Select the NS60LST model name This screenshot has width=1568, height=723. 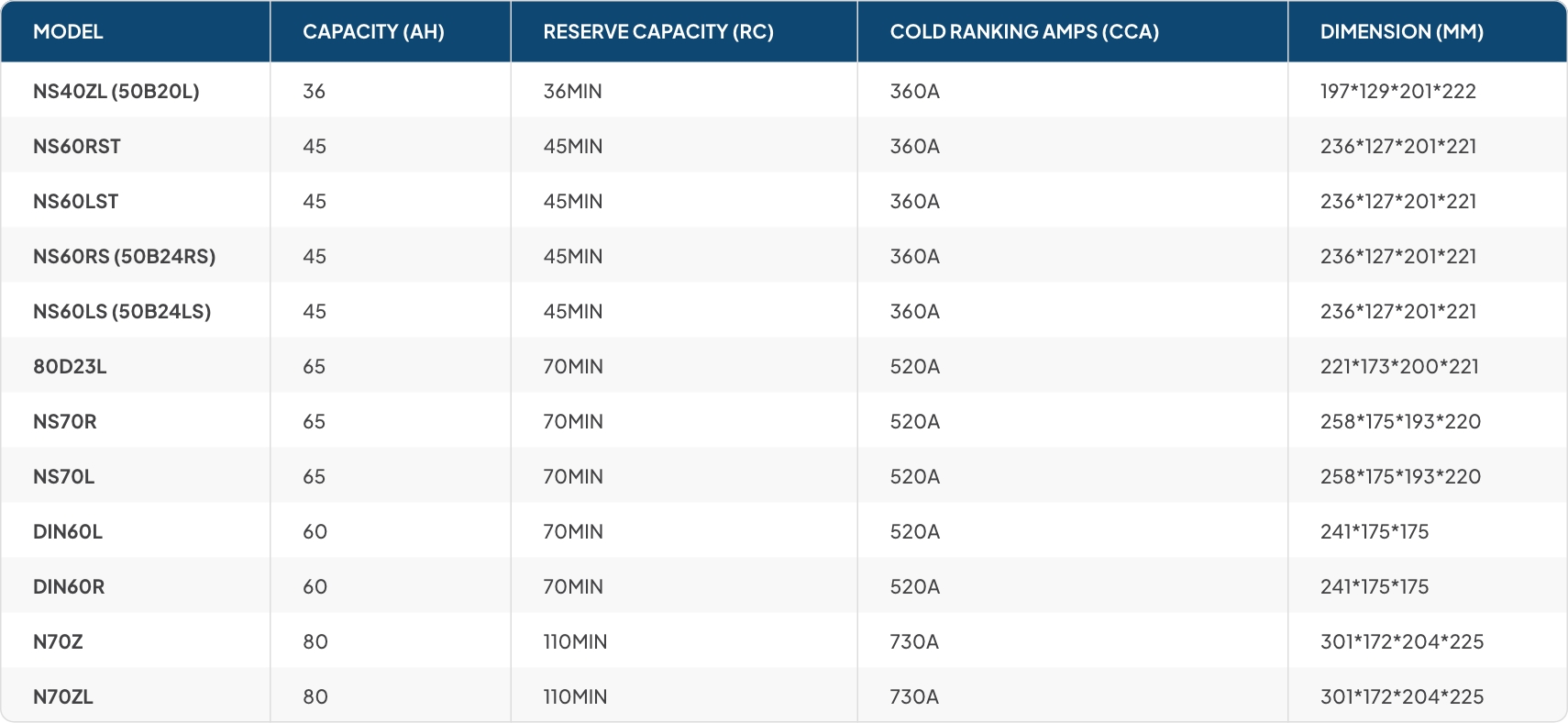76,201
